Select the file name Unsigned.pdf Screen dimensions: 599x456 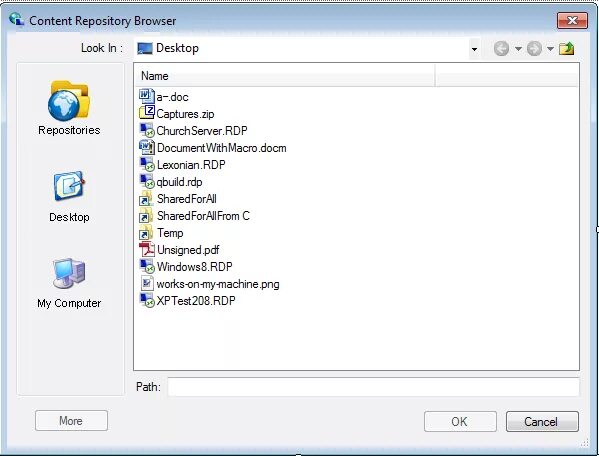(188, 250)
